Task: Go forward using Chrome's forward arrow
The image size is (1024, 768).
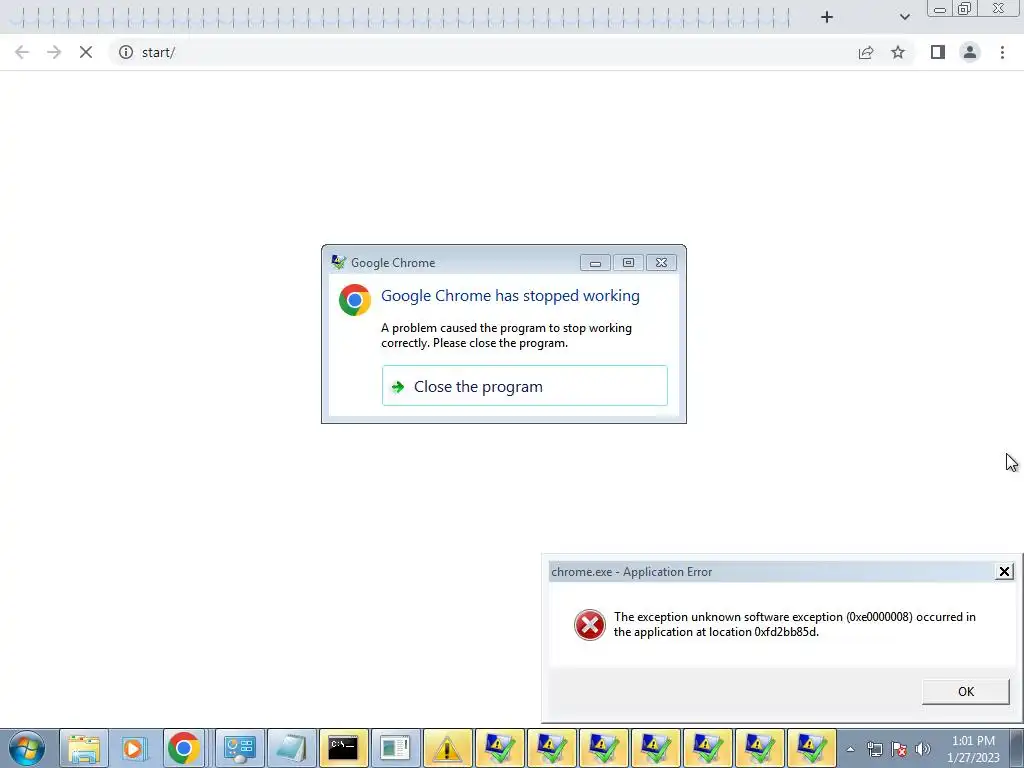Action: [54, 52]
